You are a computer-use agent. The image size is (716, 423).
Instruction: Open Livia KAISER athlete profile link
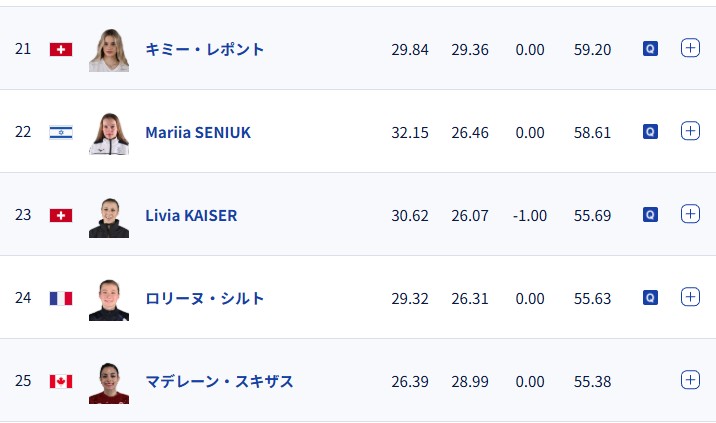pos(191,215)
